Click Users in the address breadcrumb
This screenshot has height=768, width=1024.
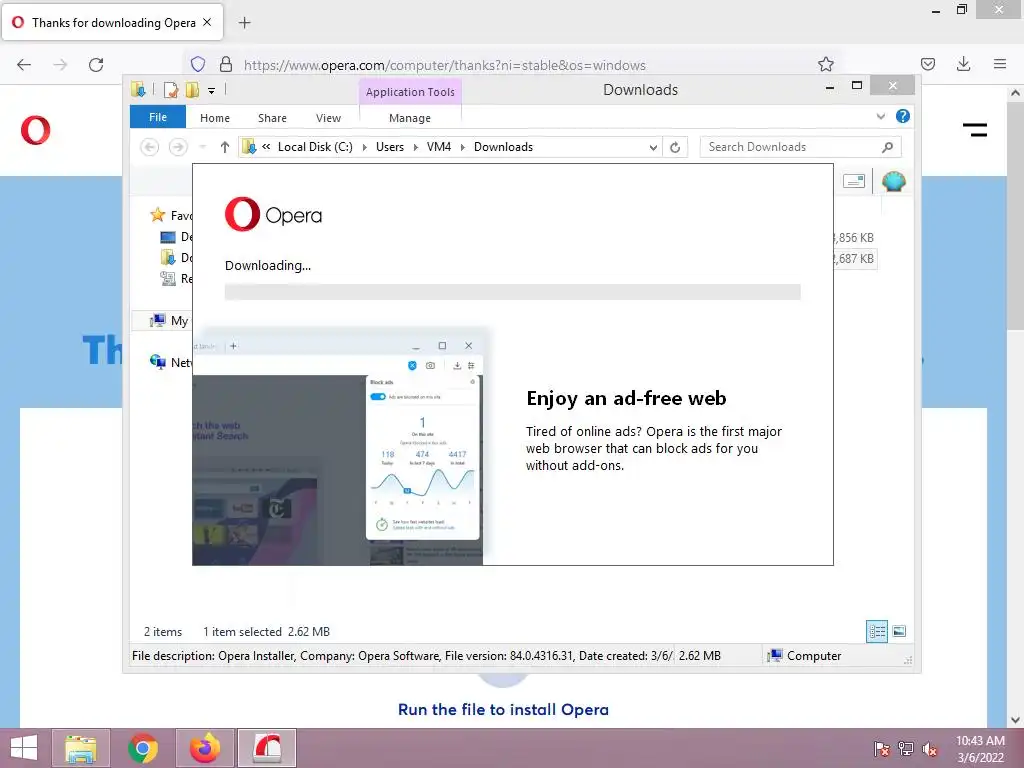pyautogui.click(x=390, y=147)
